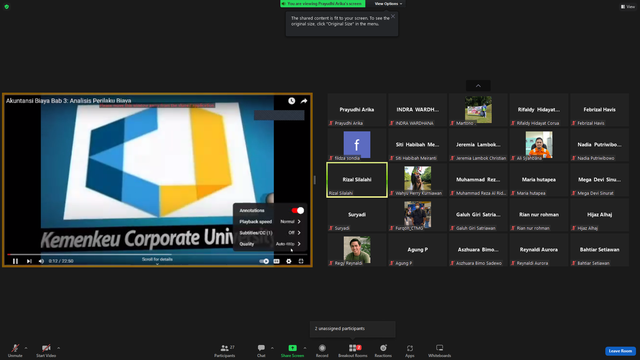Open Whiteboards
The image size is (640, 360).
tap(440, 350)
